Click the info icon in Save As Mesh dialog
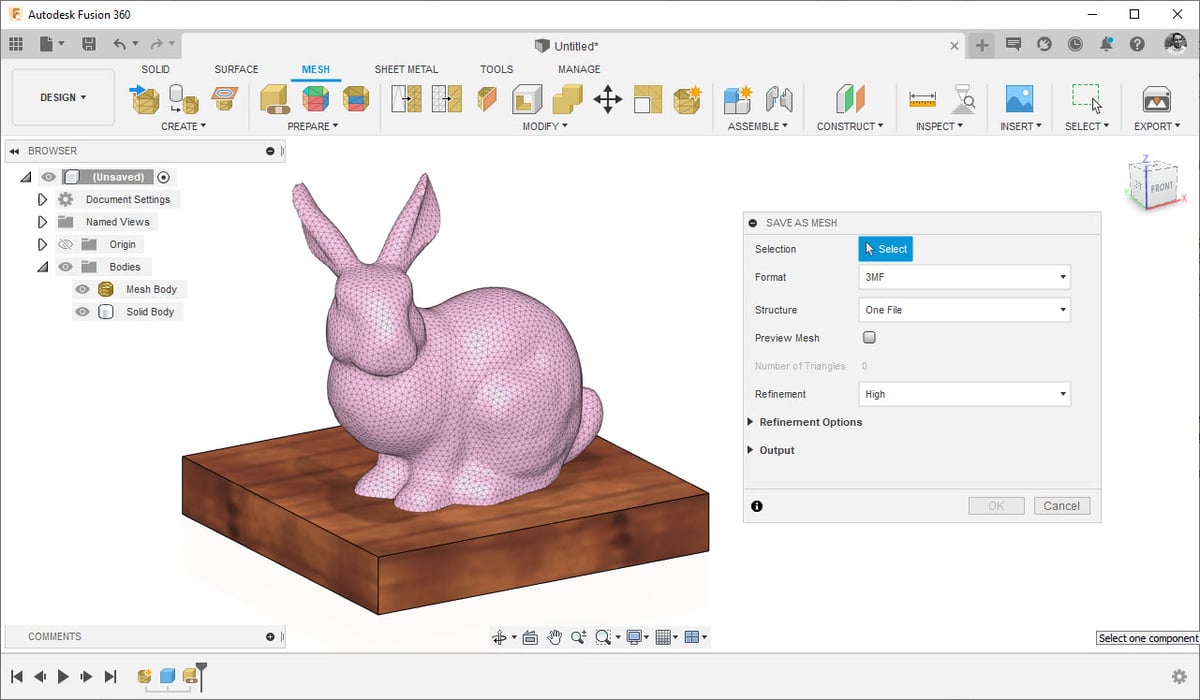 (x=757, y=506)
